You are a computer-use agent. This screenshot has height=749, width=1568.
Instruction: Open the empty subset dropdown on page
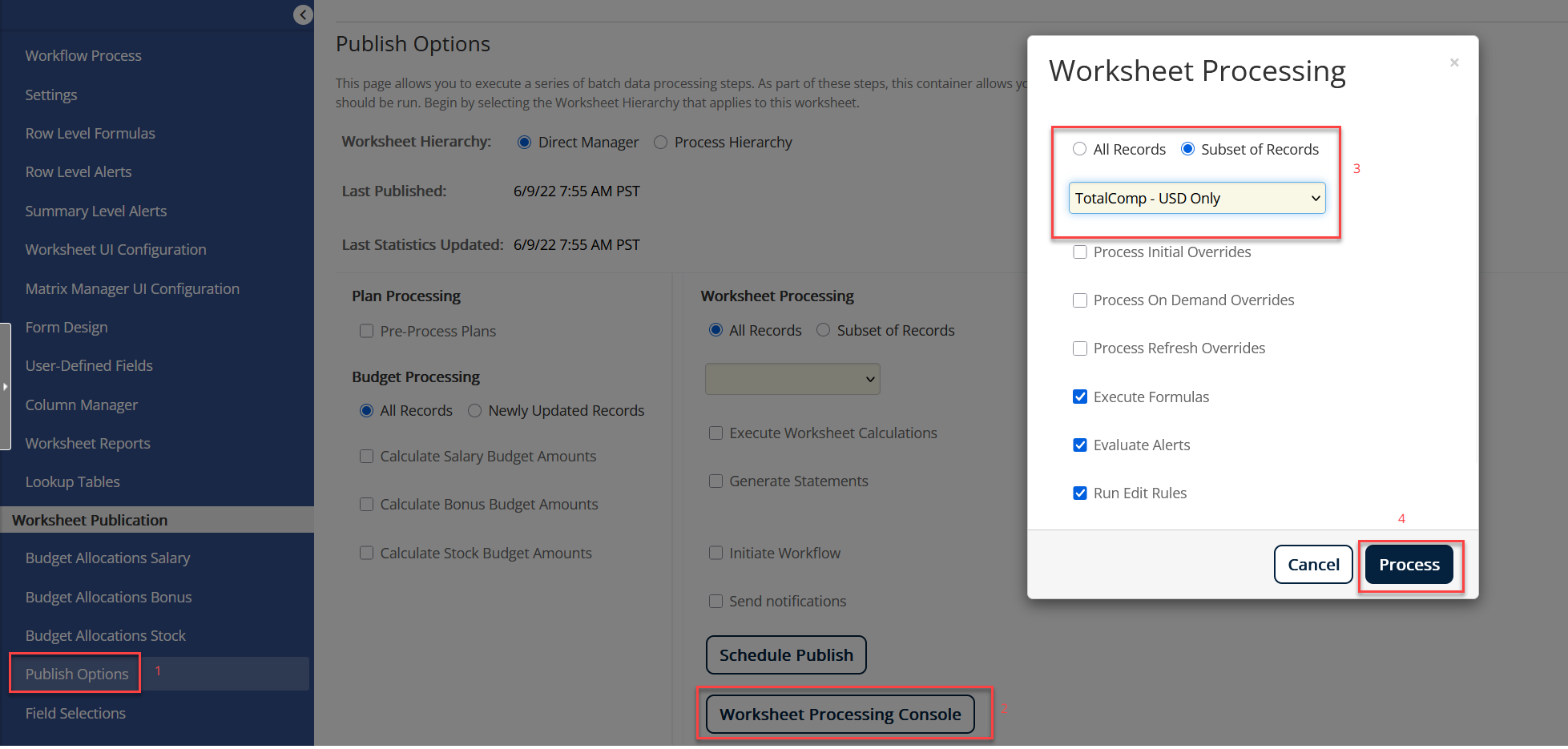click(792, 379)
